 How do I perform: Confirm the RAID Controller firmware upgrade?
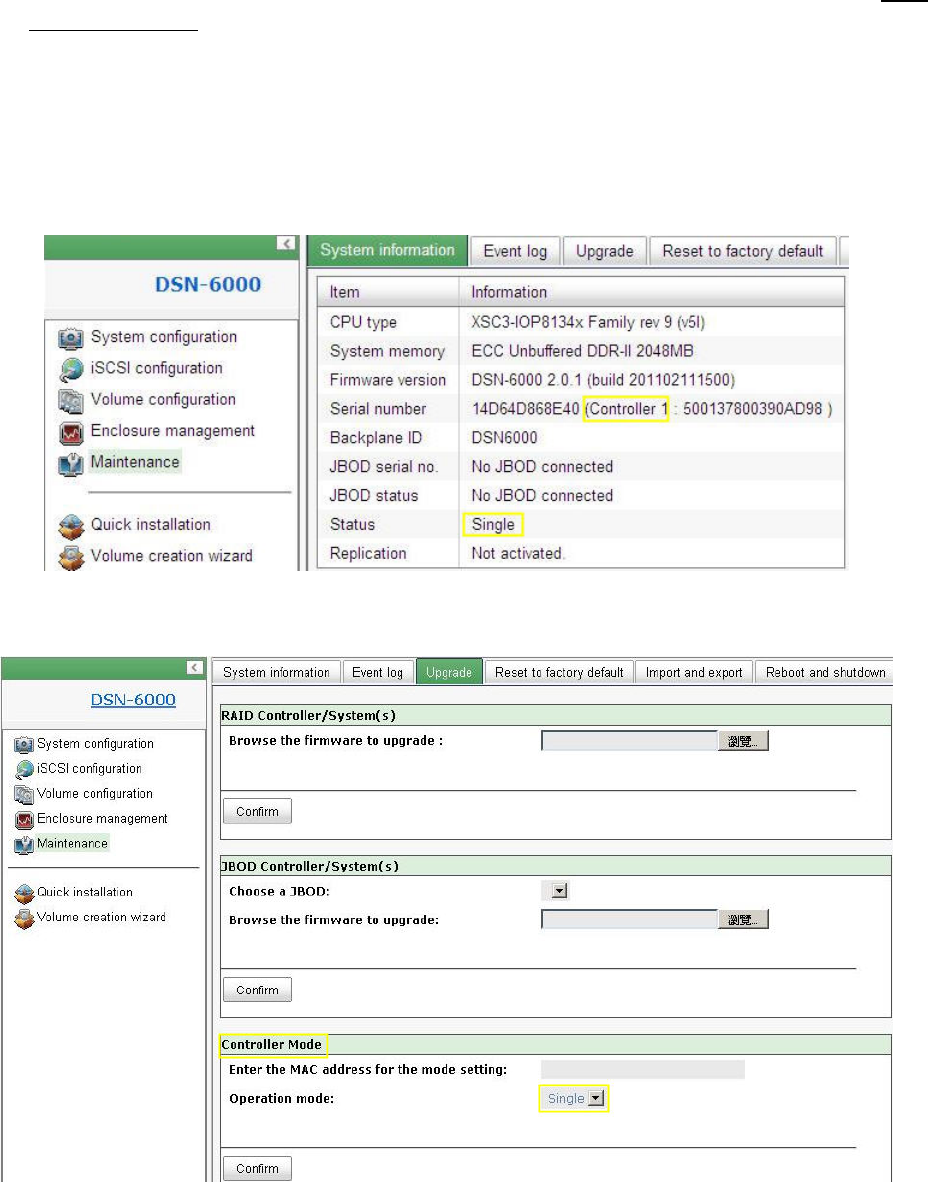pyautogui.click(x=257, y=811)
